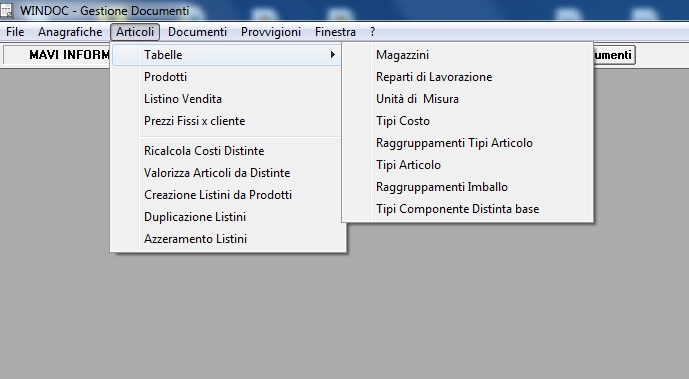Choose Raggruppamenti Imballo entry
Image resolution: width=689 pixels, height=379 pixels.
468,187
